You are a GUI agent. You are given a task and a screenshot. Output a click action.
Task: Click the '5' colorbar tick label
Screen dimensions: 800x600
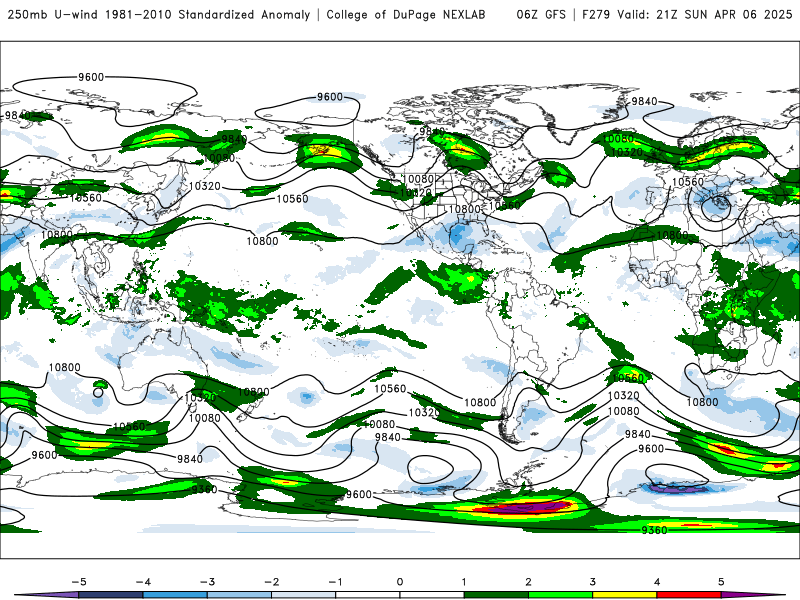tap(721, 582)
